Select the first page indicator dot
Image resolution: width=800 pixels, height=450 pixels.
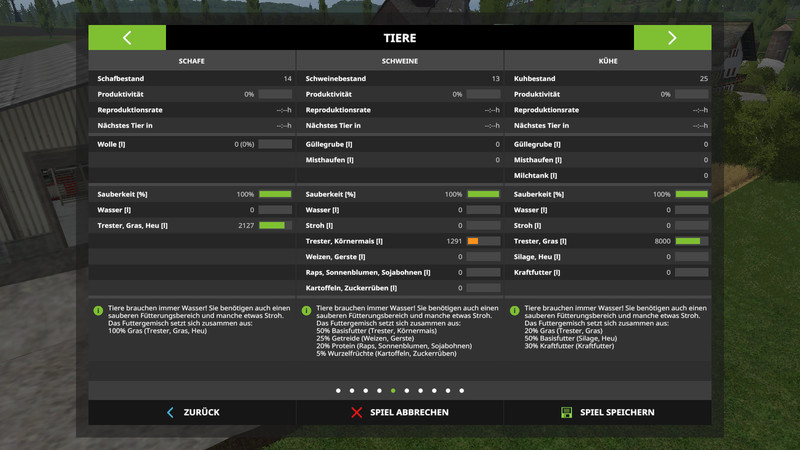(338, 390)
